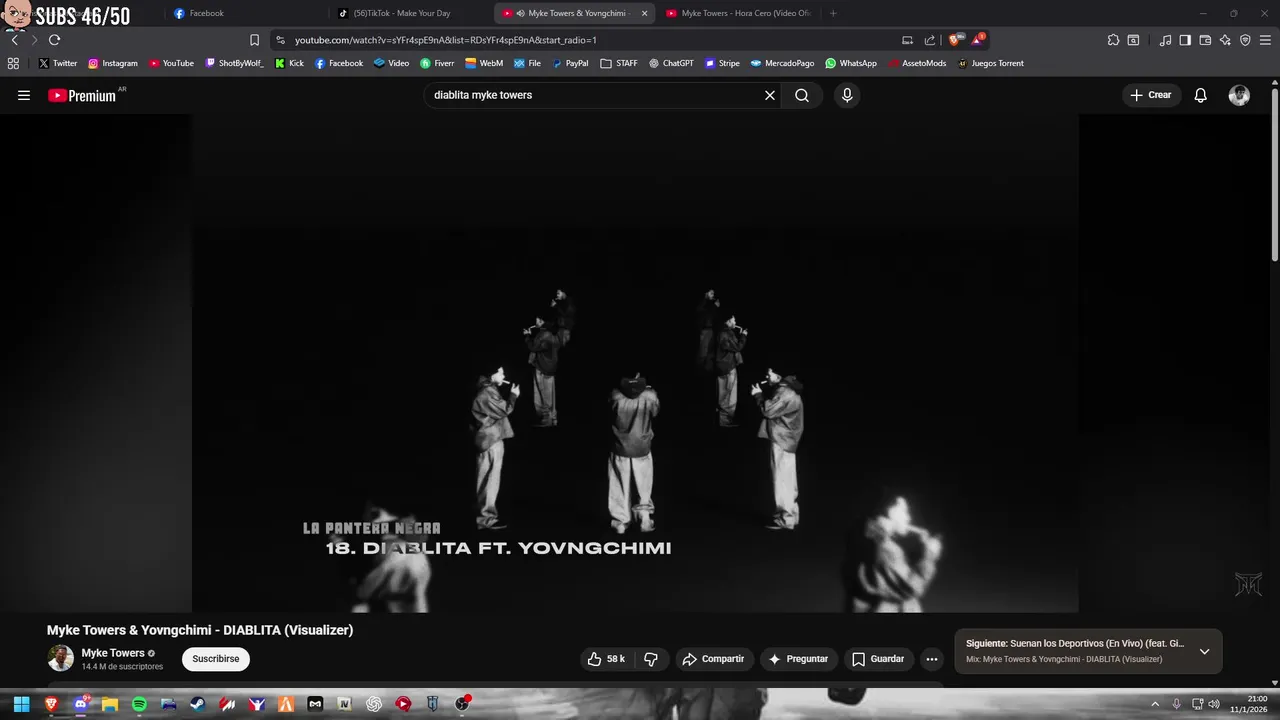The width and height of the screenshot is (1280, 720).
Task: Run search with the magnifier button
Action: tap(802, 95)
